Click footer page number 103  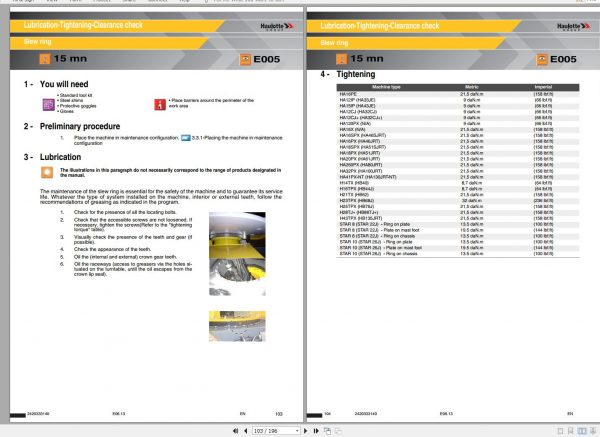pos(279,414)
